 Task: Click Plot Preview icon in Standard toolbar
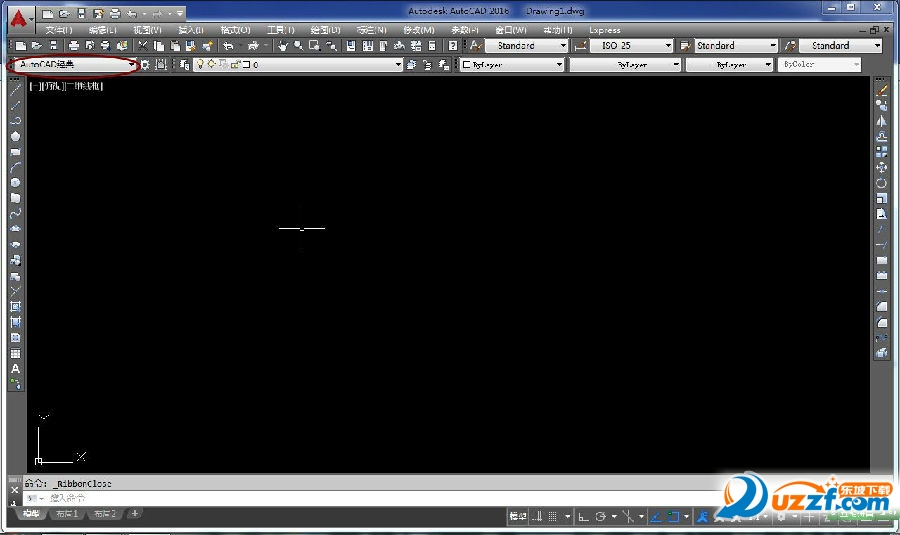pyautogui.click(x=90, y=45)
